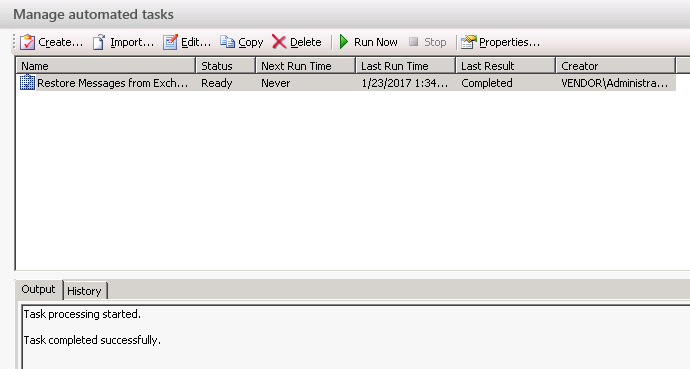Click the Properties icon
This screenshot has height=369, width=690.
469,42
